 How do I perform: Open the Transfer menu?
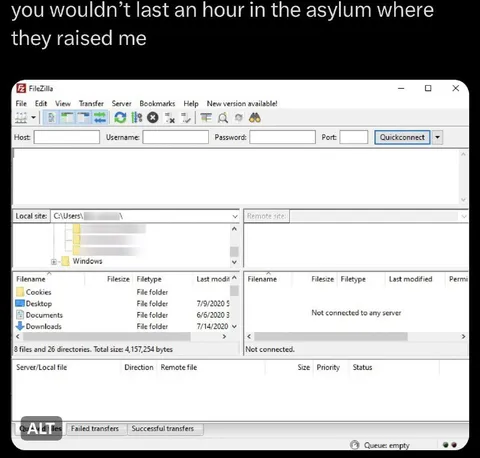point(91,104)
